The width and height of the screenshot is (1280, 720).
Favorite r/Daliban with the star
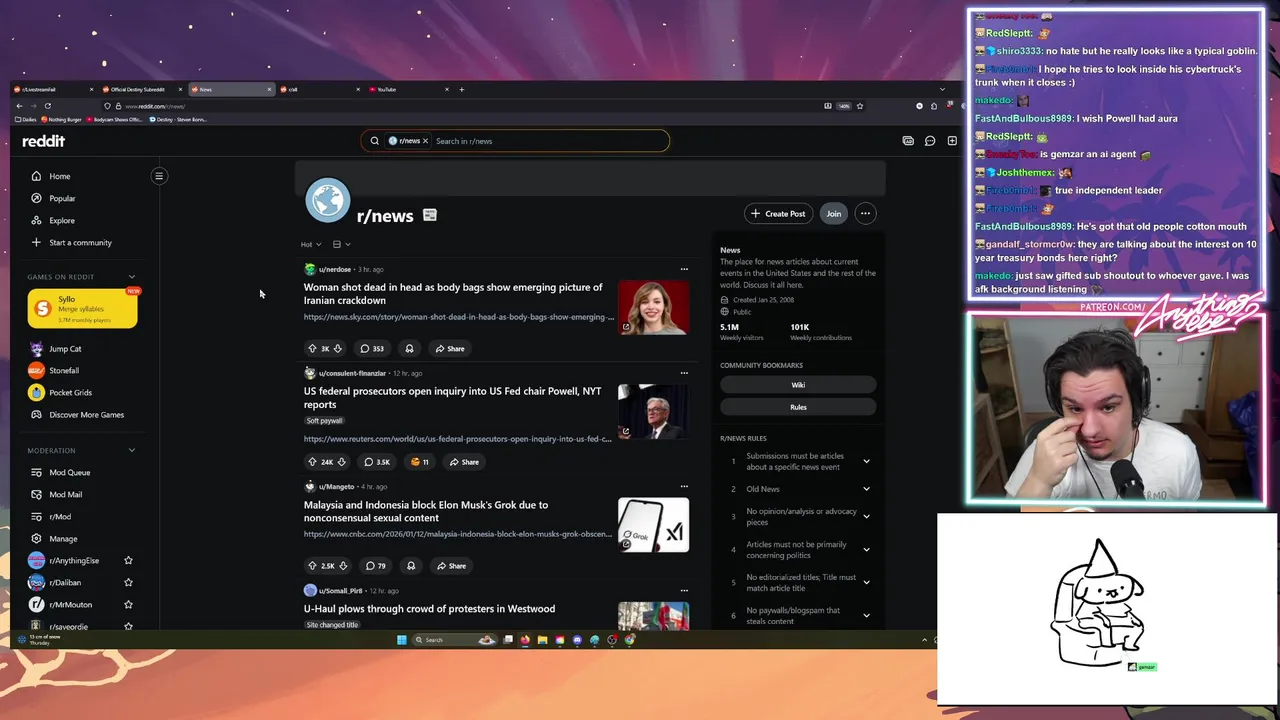coord(128,582)
